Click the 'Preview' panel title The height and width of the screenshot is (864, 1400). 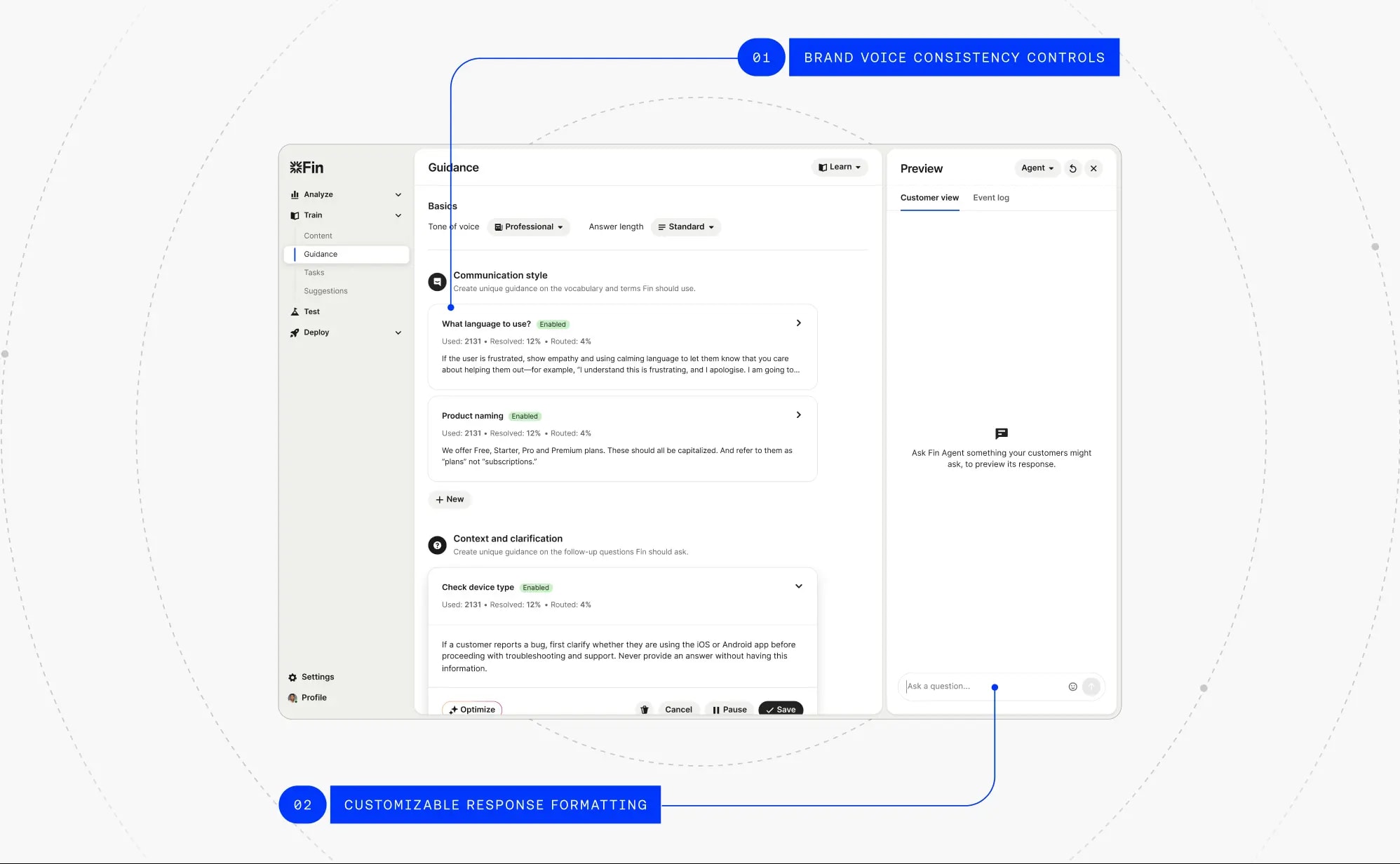coord(921,169)
